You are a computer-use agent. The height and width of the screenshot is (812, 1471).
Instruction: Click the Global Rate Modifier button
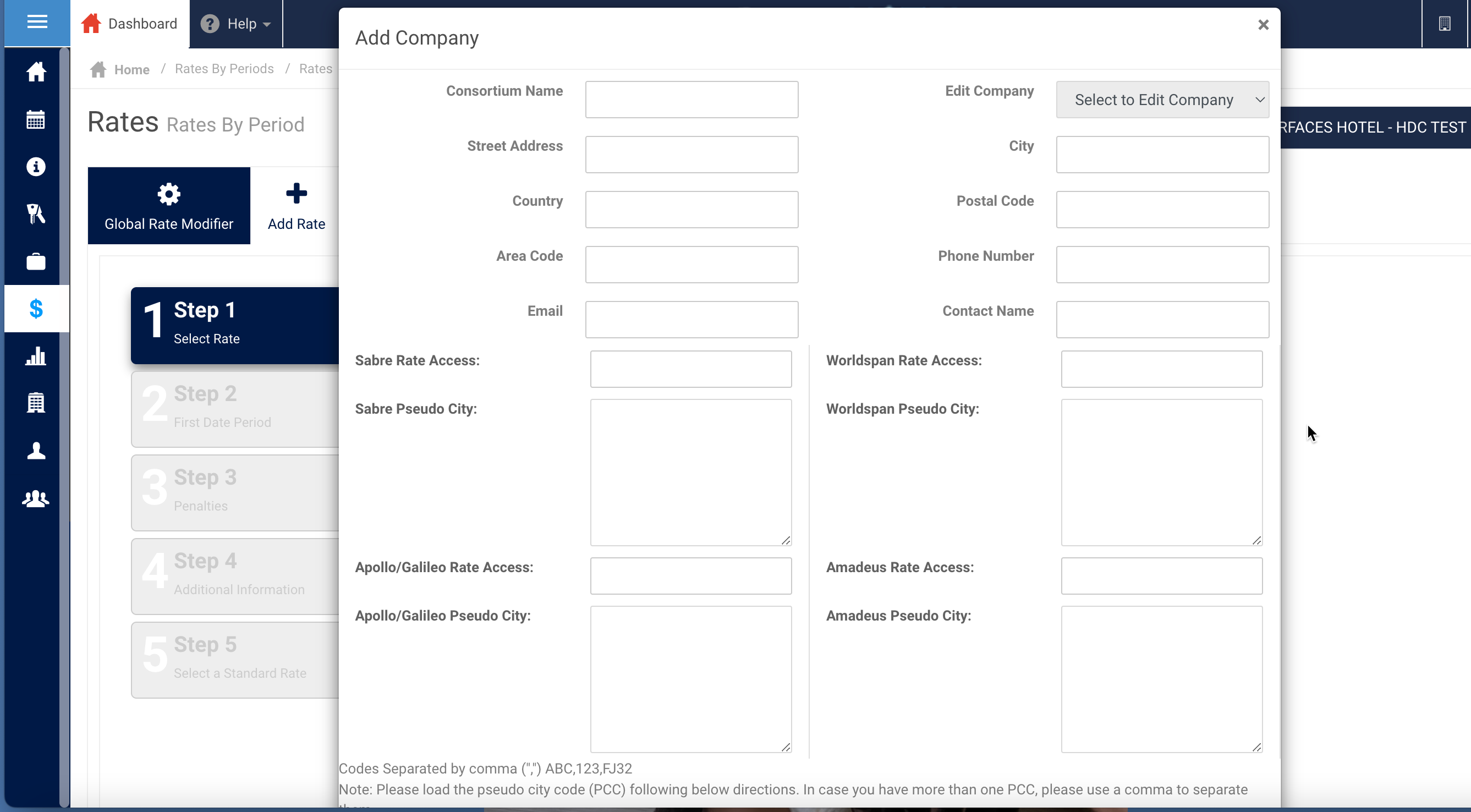(x=169, y=206)
